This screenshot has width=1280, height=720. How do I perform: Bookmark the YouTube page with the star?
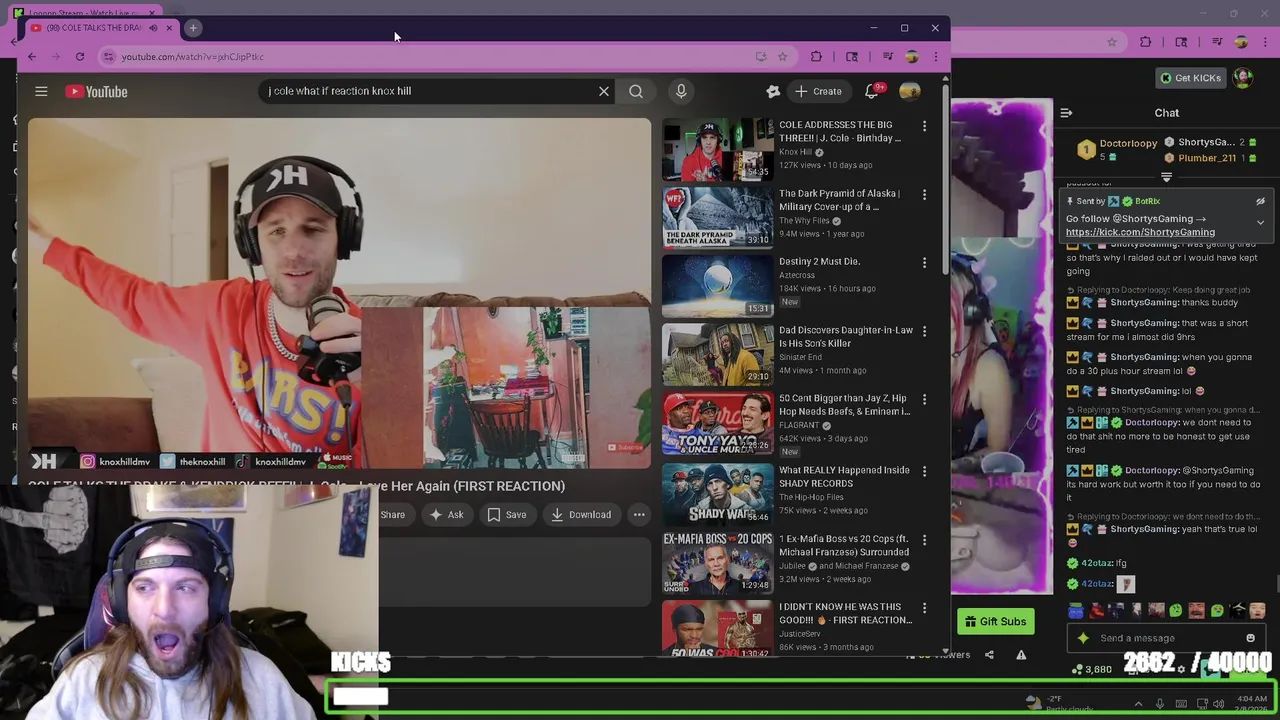(782, 56)
